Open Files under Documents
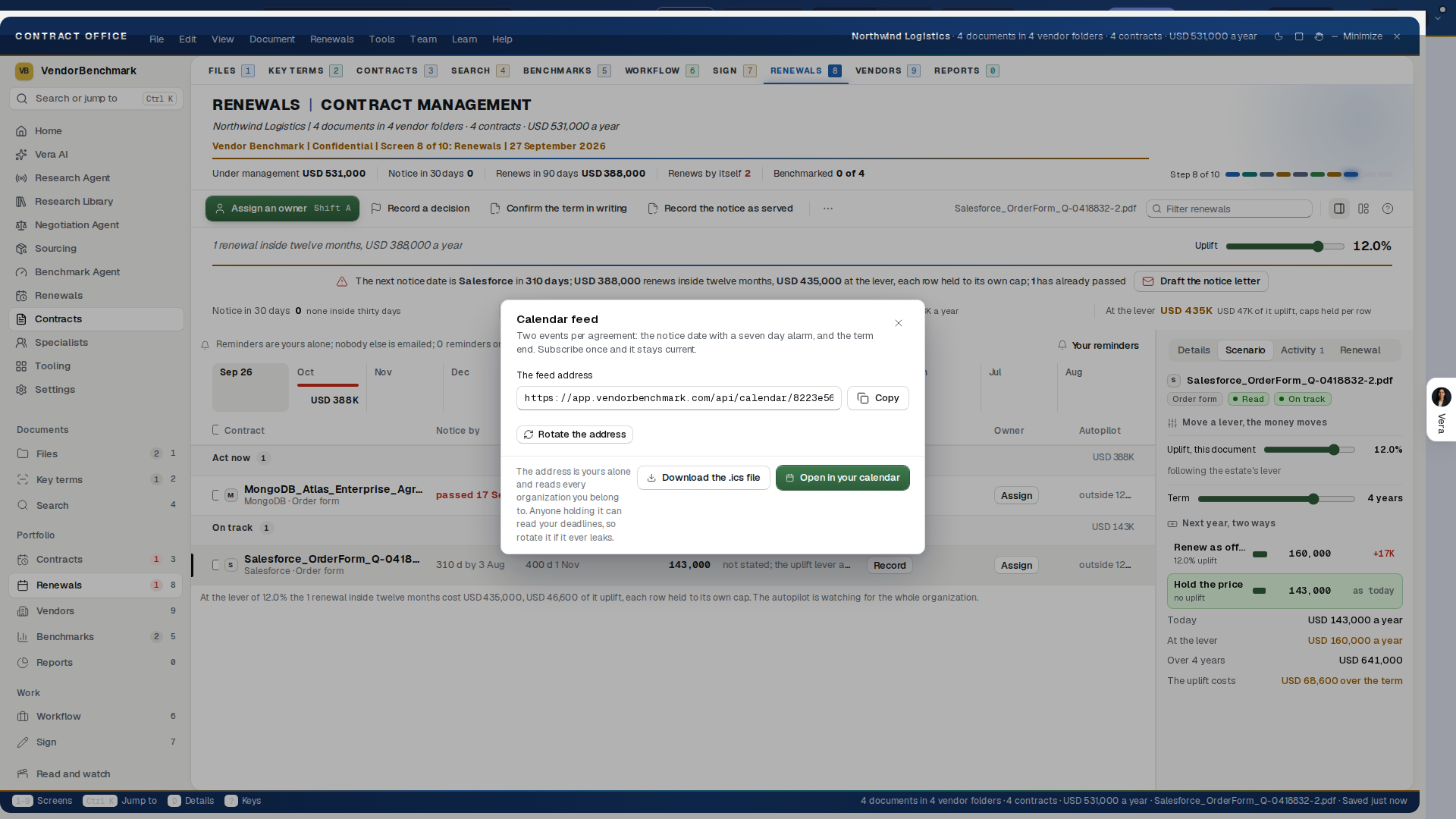Image resolution: width=1456 pixels, height=819 pixels. 96,453
